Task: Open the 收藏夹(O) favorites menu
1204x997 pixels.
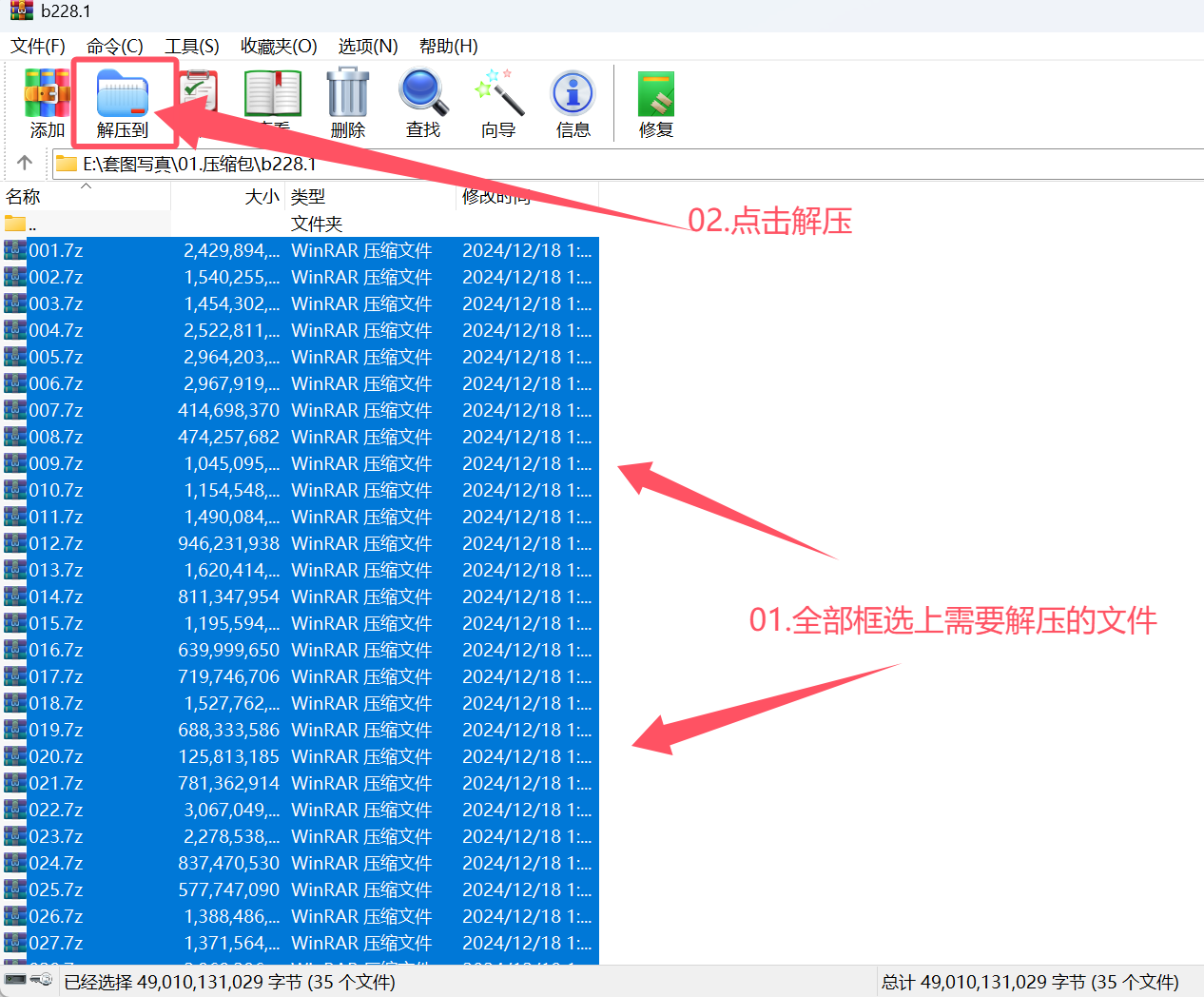Action: point(279,46)
